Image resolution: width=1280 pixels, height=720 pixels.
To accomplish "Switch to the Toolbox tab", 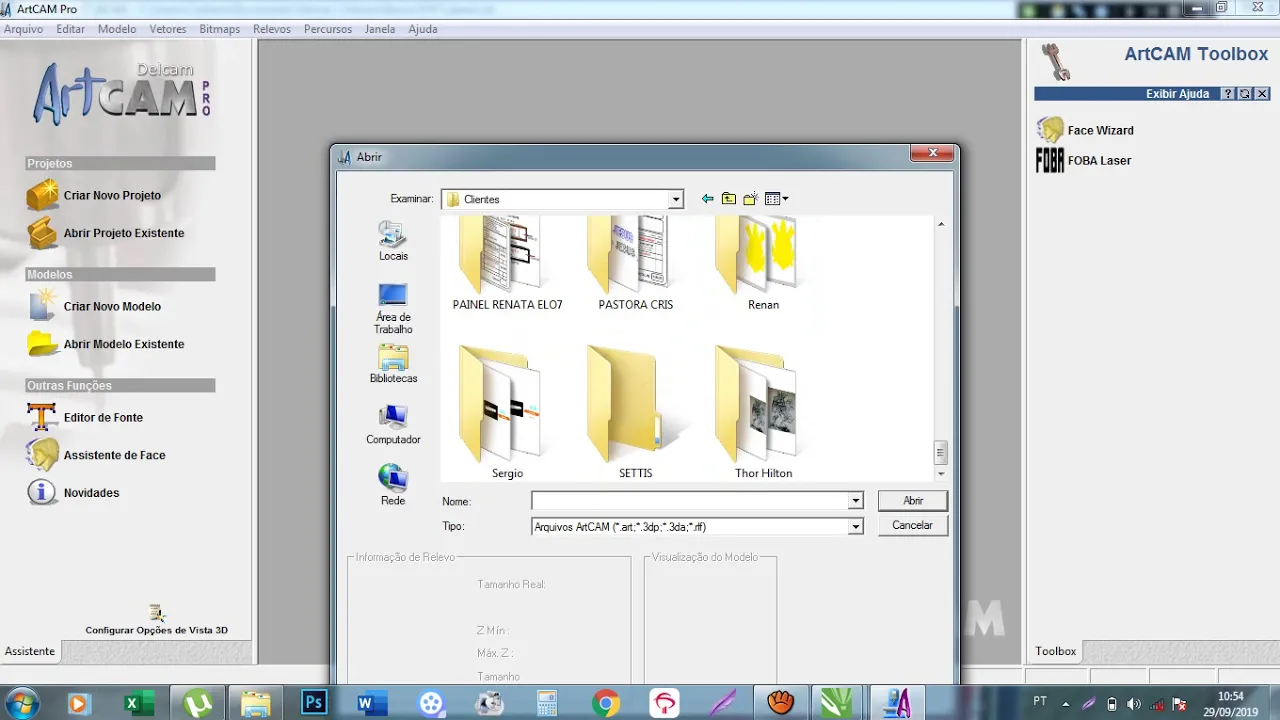I will click(1056, 651).
